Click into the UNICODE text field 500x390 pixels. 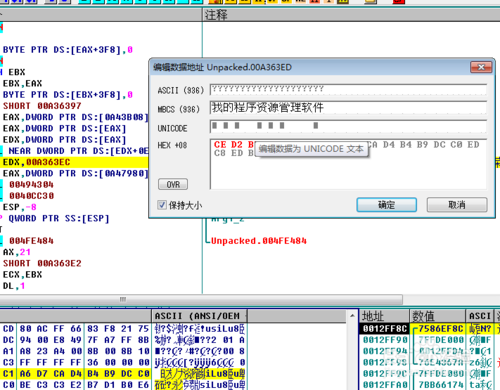pos(348,126)
